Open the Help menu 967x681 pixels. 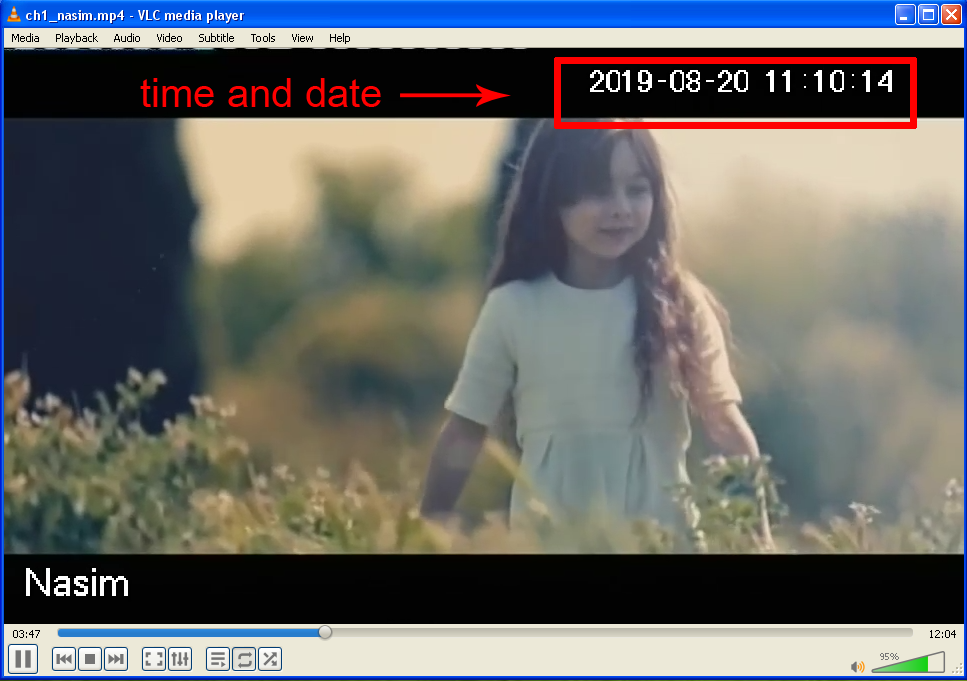point(339,38)
